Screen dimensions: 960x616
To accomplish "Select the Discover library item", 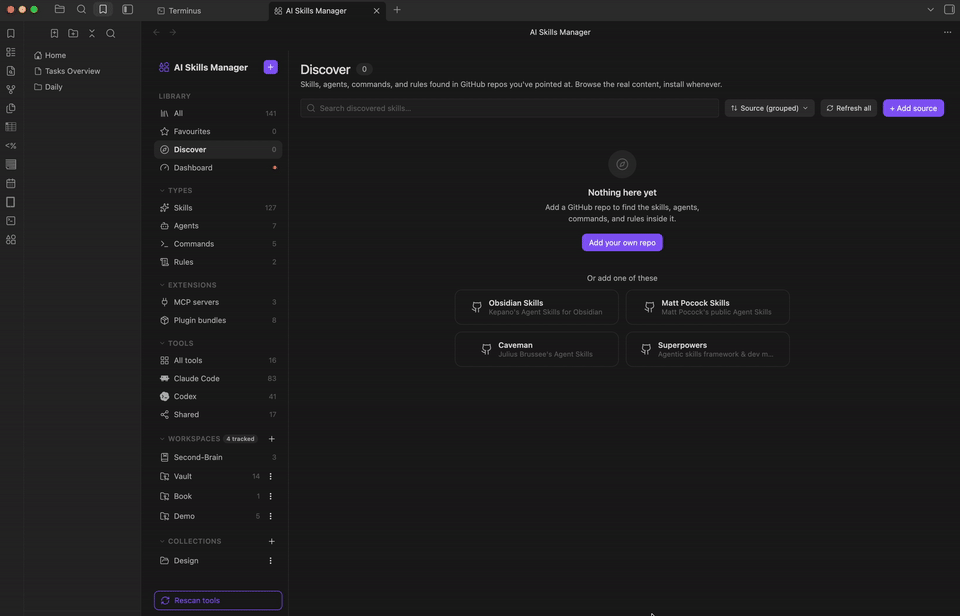I will pyautogui.click(x=218, y=149).
